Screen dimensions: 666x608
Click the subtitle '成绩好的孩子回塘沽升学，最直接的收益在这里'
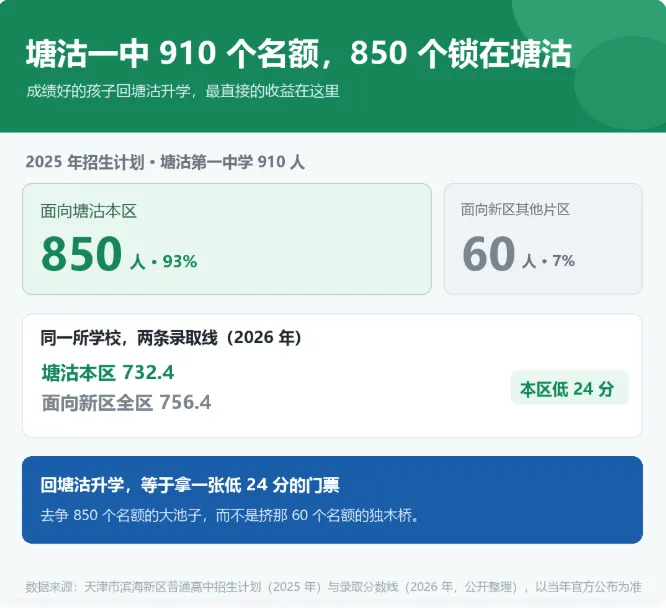pos(183,91)
